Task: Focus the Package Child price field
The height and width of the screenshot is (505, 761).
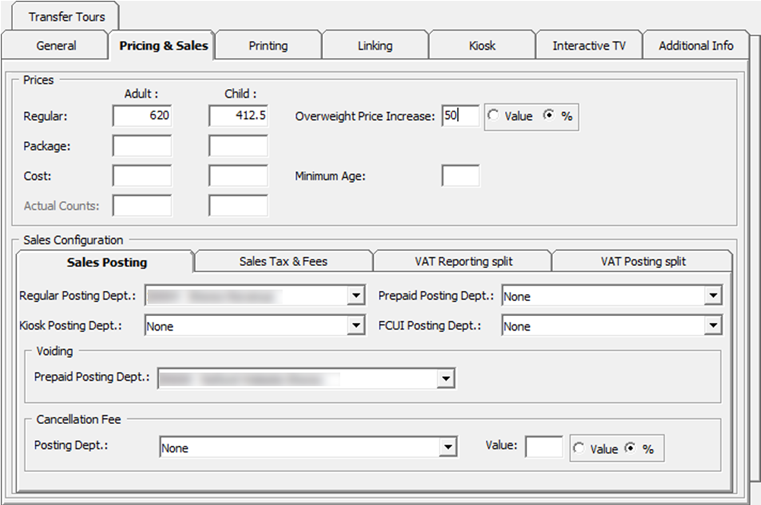Action: click(x=238, y=146)
